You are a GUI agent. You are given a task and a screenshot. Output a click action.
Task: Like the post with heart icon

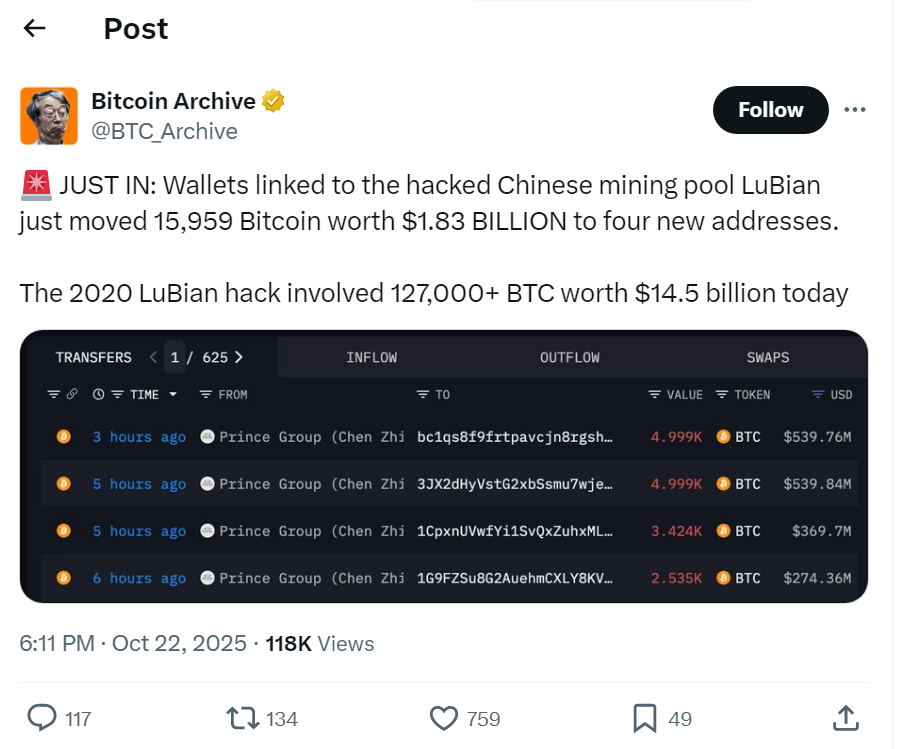tap(443, 718)
